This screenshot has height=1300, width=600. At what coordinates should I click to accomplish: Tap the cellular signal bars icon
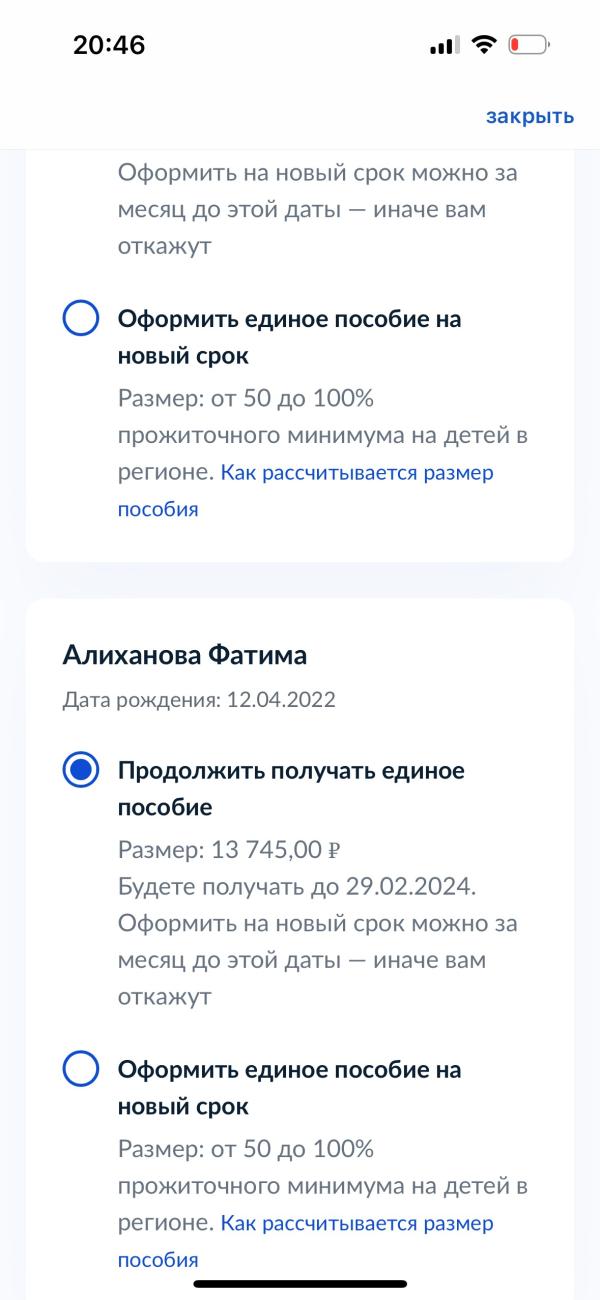[x=444, y=46]
